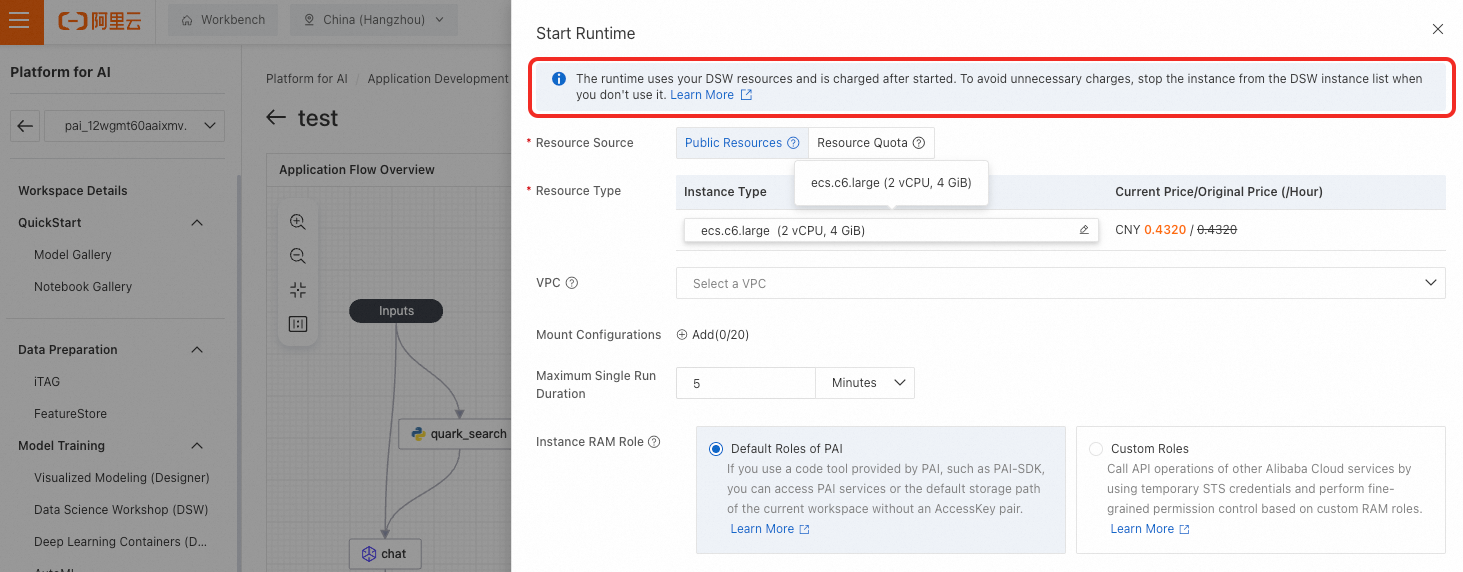1463x572 pixels.
Task: Click the maximum run duration number field
Action: point(745,383)
